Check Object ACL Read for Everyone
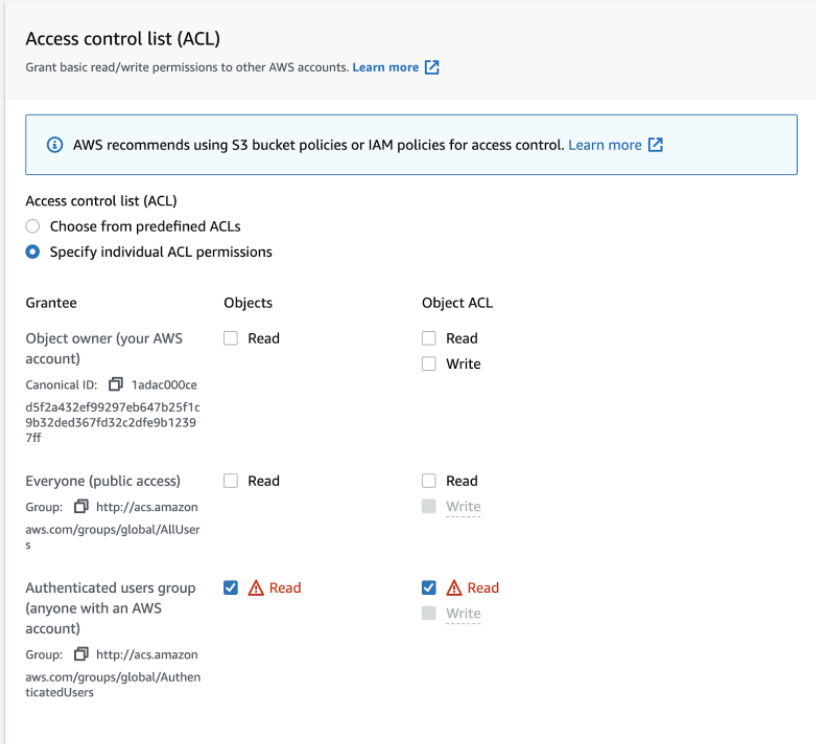The width and height of the screenshot is (816, 744). click(429, 481)
